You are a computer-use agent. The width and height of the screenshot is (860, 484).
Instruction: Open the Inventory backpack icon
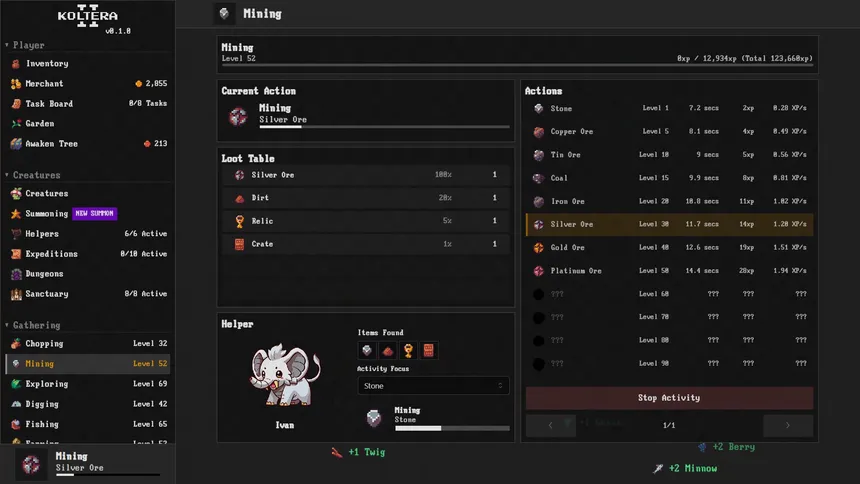pos(16,64)
